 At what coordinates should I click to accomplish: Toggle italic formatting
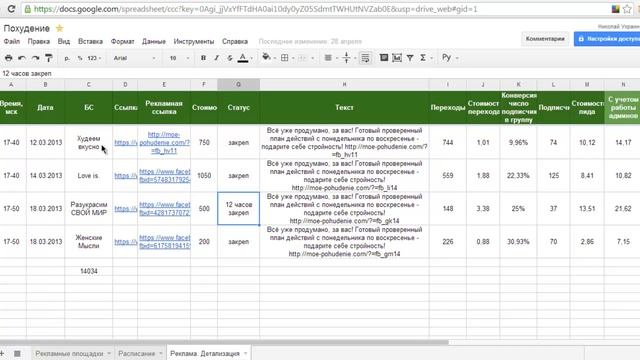pos(217,58)
